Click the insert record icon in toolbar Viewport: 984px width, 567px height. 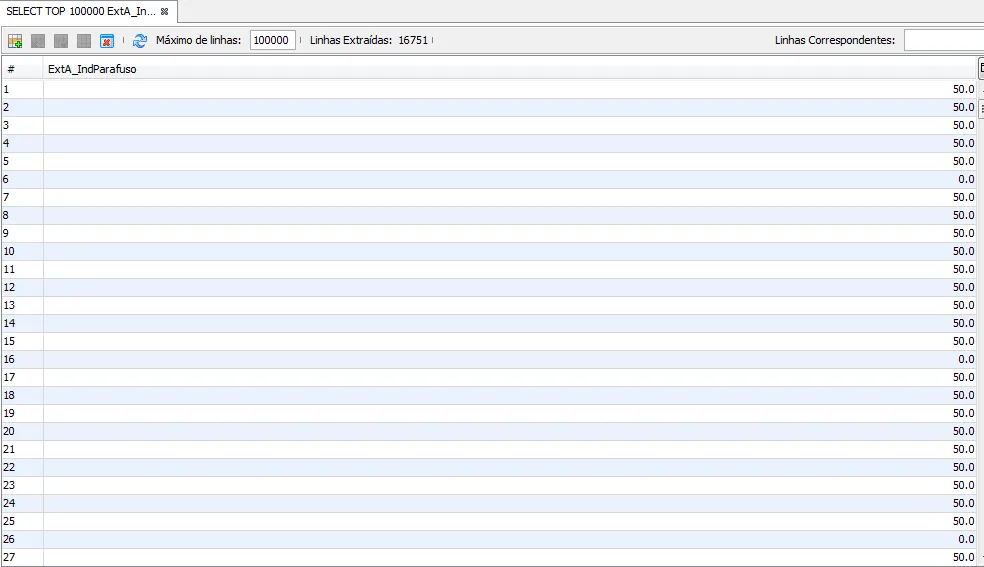15,41
